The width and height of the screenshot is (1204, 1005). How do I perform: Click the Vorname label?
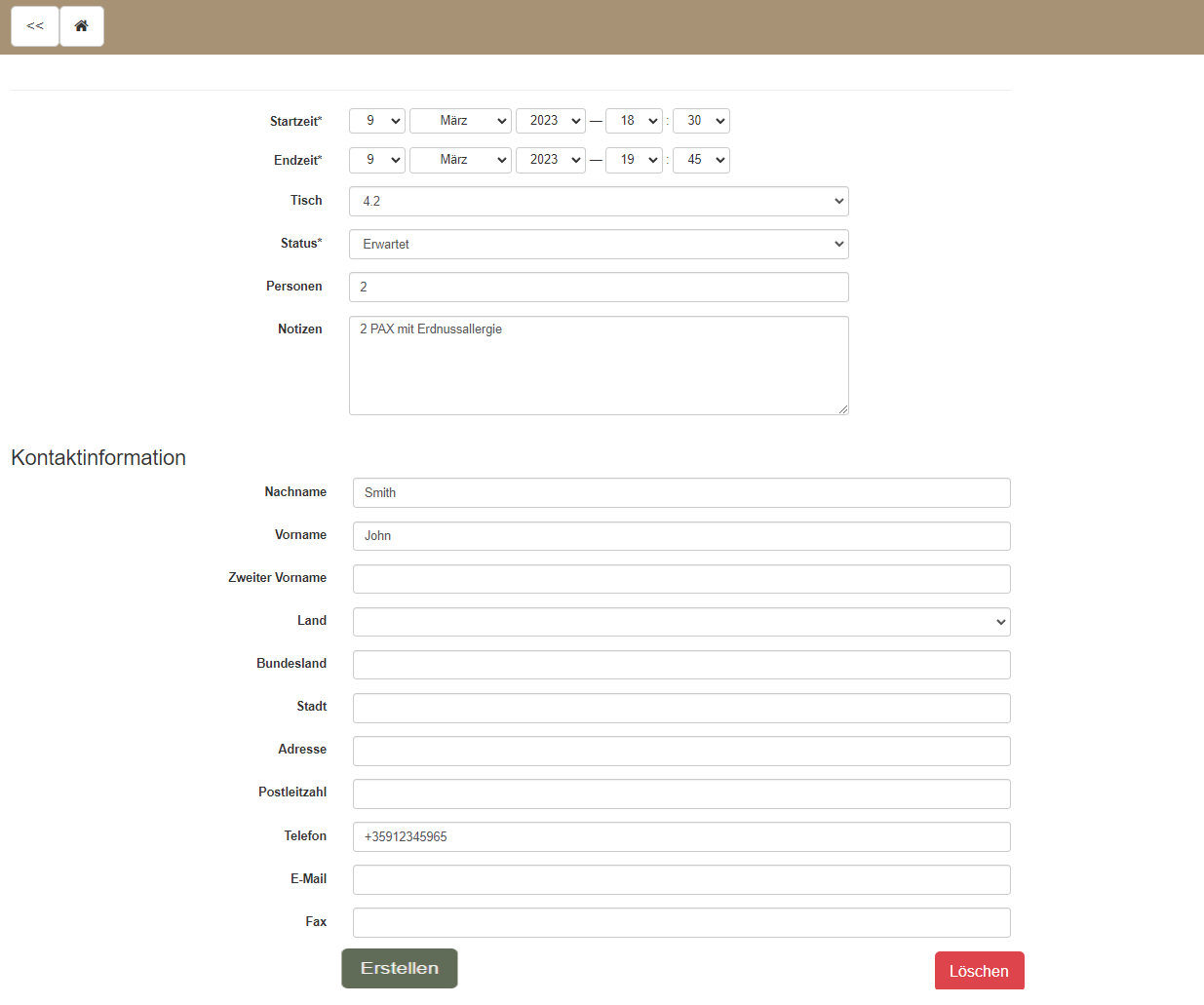(300, 534)
